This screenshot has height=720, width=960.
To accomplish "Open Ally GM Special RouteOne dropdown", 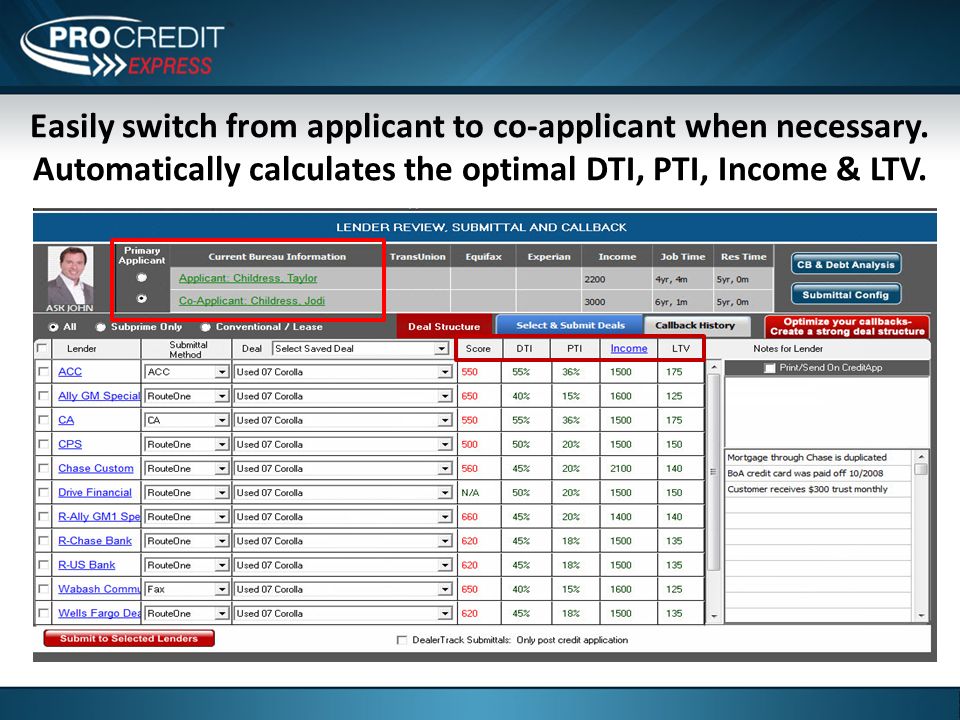I will (187, 396).
